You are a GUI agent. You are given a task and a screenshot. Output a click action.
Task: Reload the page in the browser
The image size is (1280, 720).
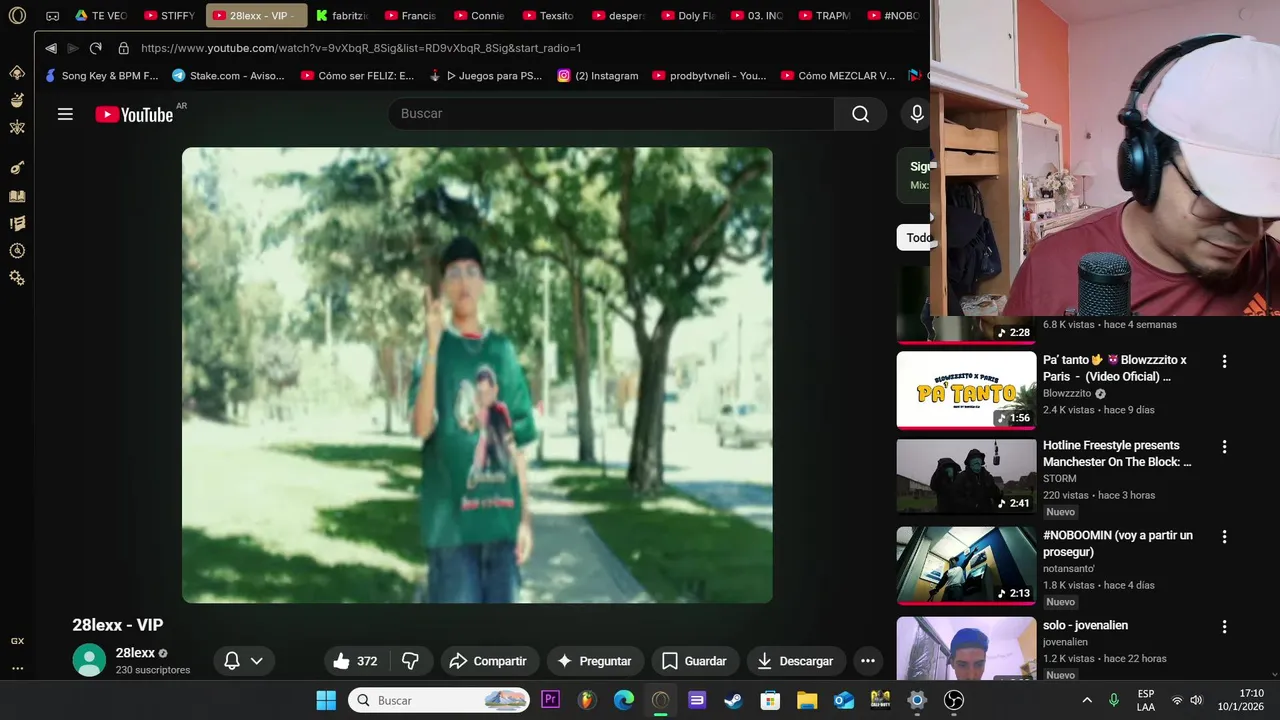coord(96,48)
